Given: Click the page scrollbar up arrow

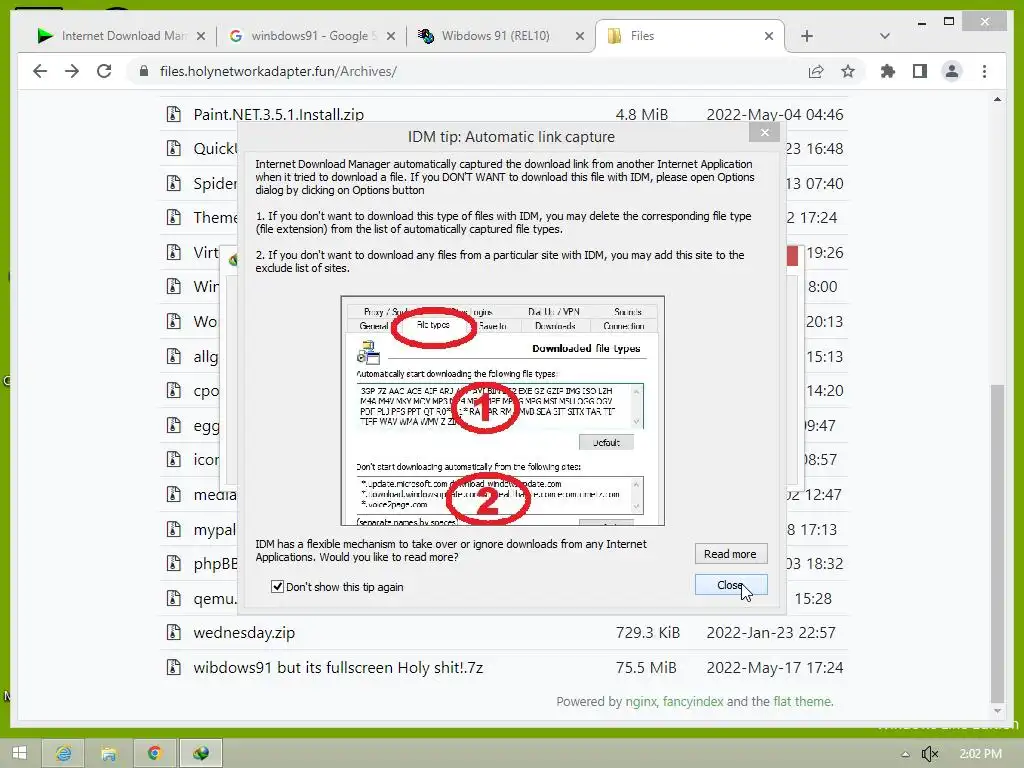Looking at the screenshot, I should click(997, 99).
